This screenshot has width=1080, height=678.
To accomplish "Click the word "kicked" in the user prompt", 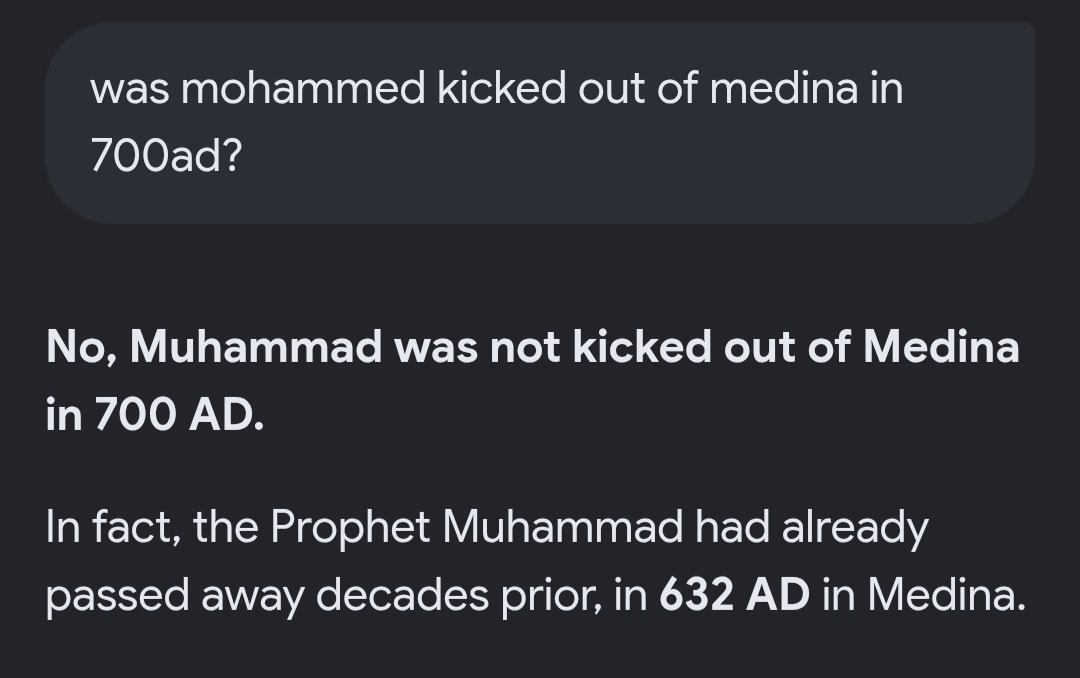I will [501, 89].
